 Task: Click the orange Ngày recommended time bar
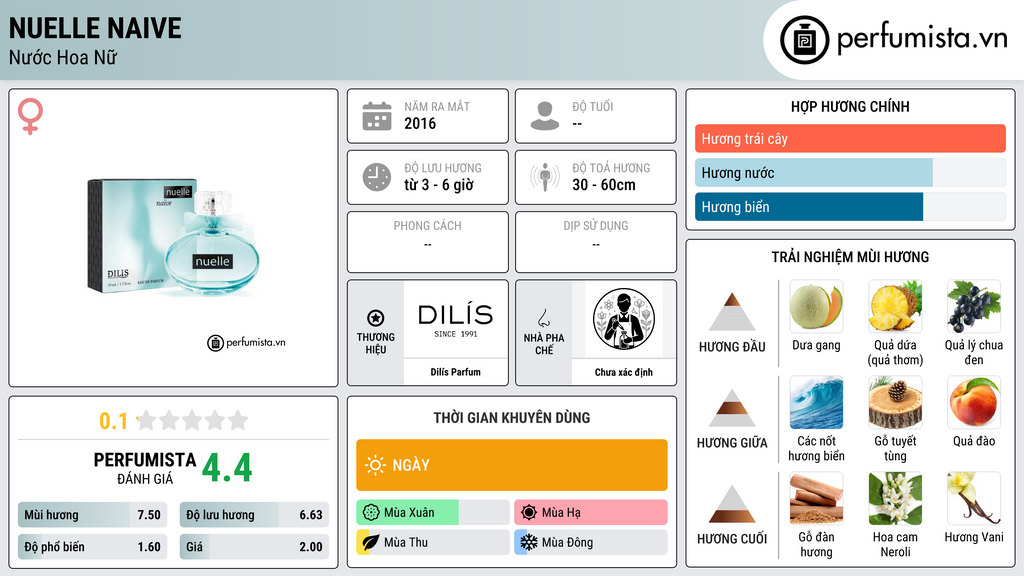[x=512, y=465]
